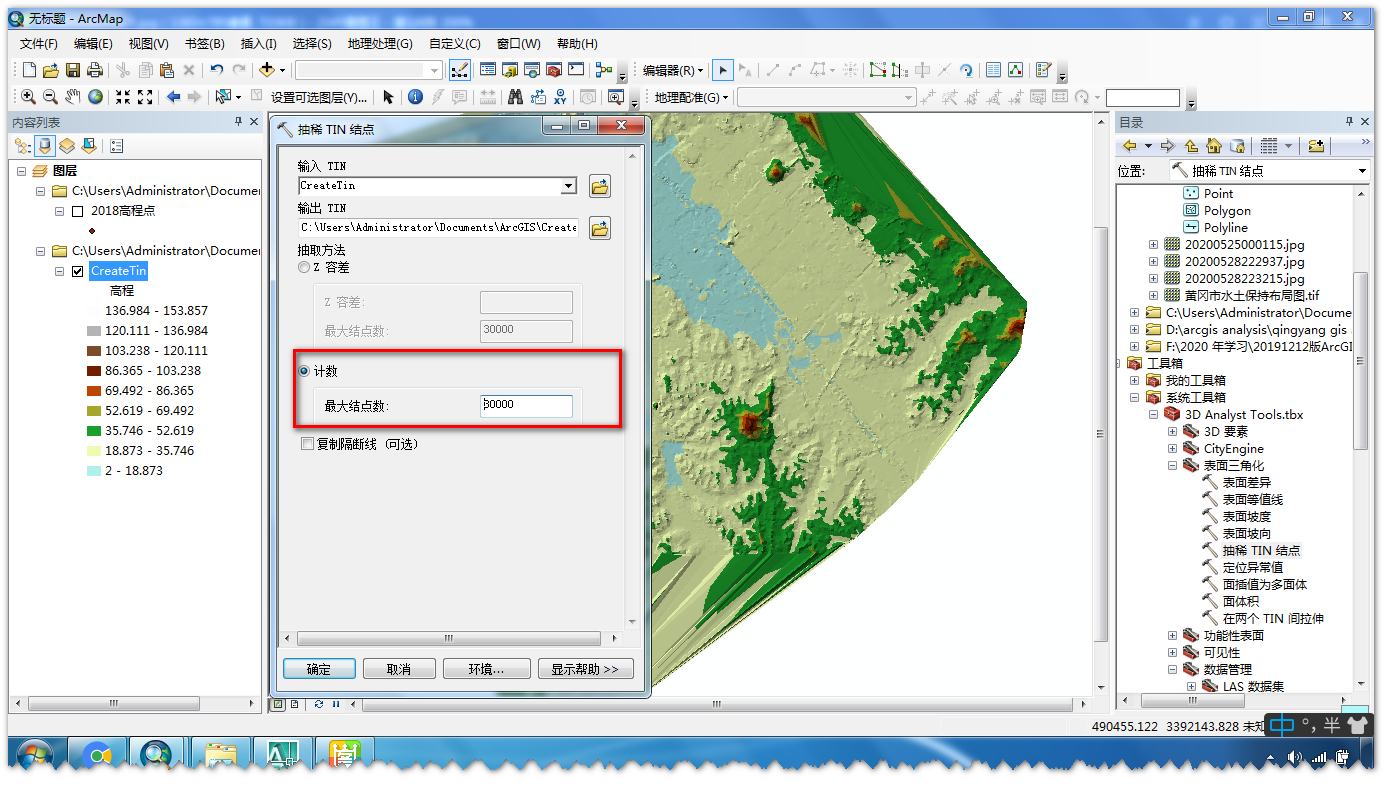Click the Go To XY tool
This screenshot has height=785, width=1383.
pyautogui.click(x=560, y=97)
